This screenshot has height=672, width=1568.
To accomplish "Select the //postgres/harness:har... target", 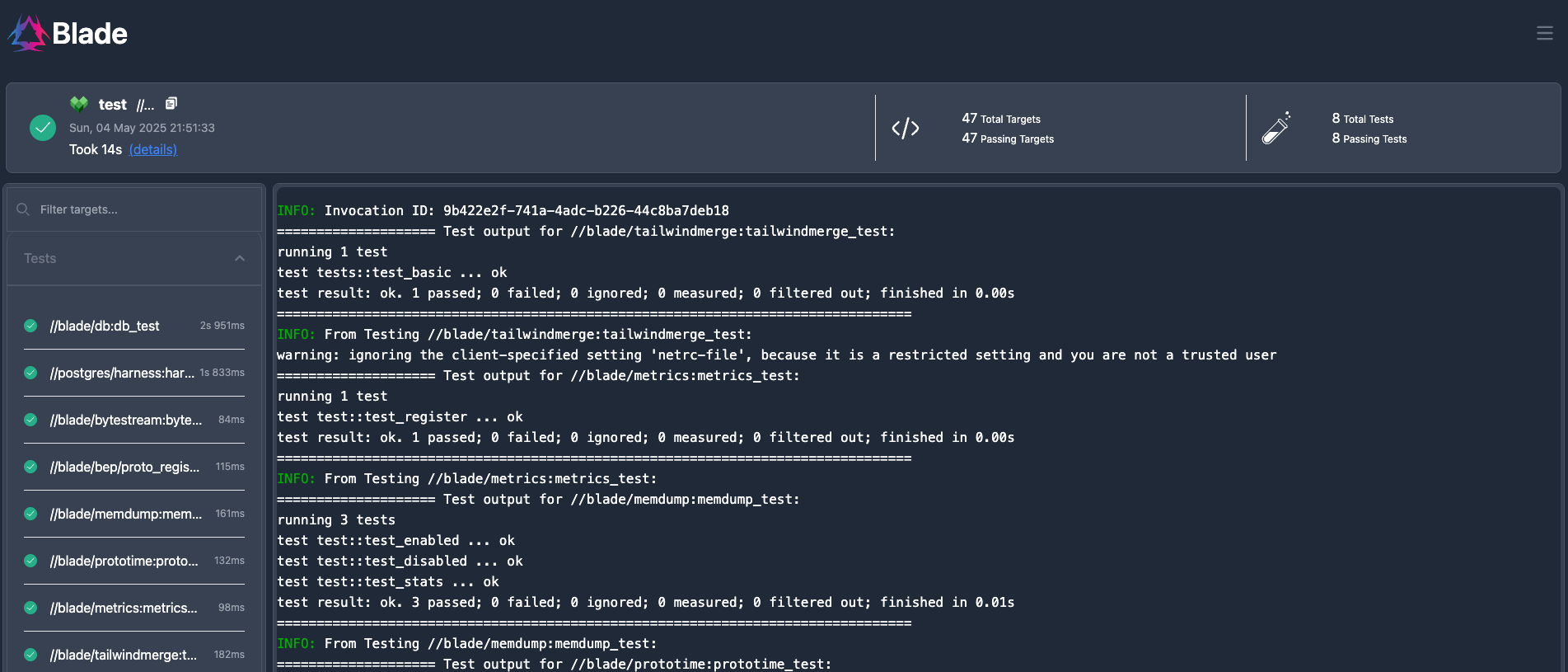I will point(122,373).
